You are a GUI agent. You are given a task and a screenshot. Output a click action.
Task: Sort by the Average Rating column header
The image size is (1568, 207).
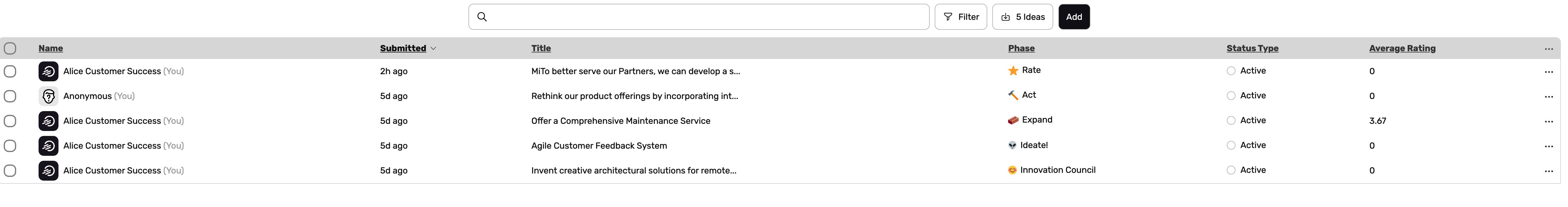pyautogui.click(x=1402, y=48)
